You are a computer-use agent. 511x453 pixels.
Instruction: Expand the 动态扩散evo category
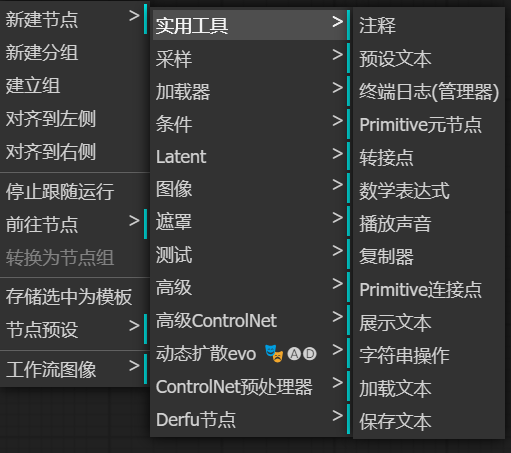(251, 353)
